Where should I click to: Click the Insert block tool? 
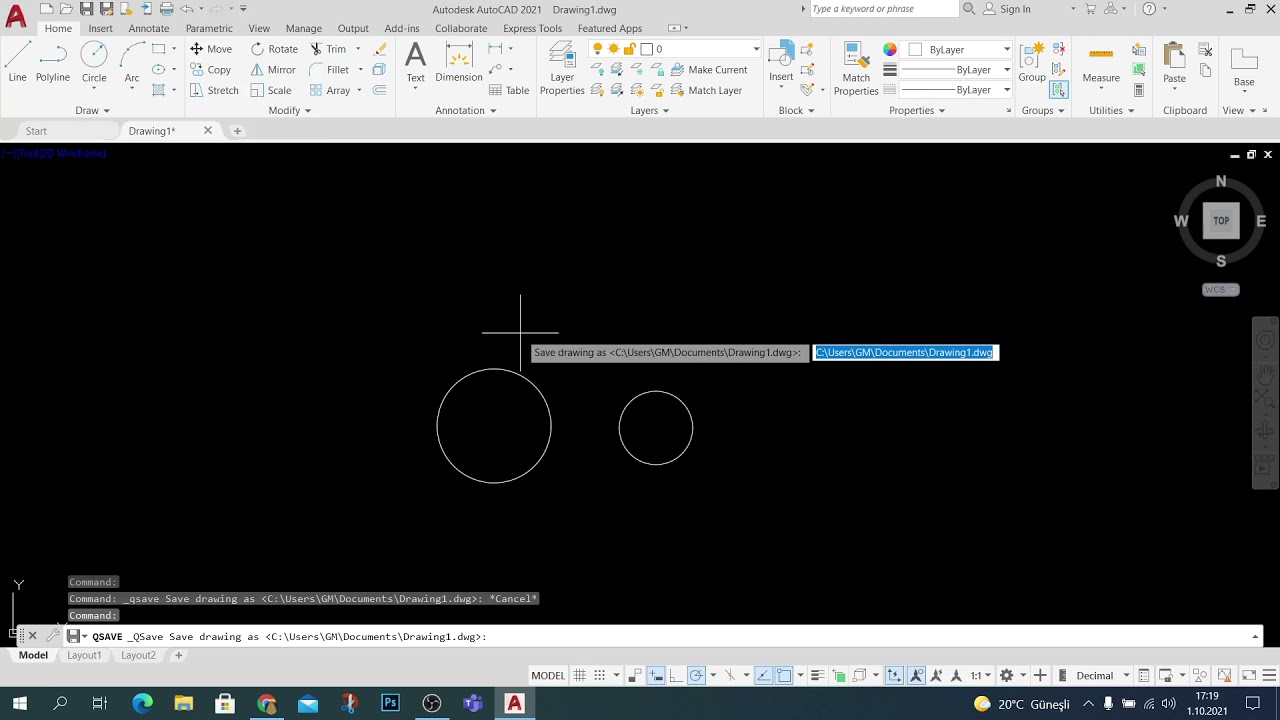[x=781, y=62]
